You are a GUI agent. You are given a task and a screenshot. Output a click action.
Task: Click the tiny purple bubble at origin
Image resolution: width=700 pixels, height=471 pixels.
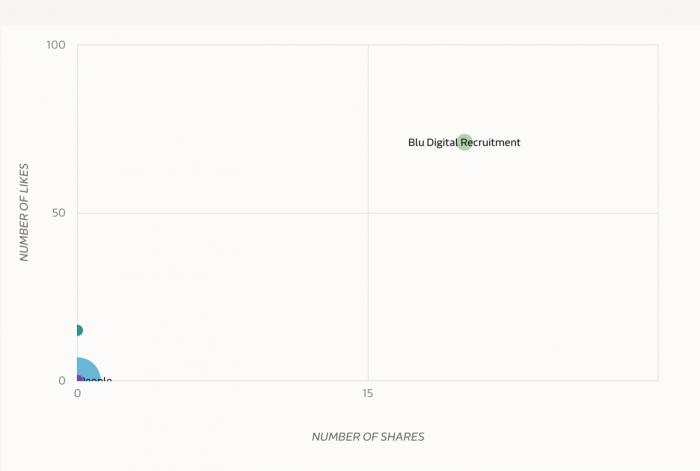(78, 380)
